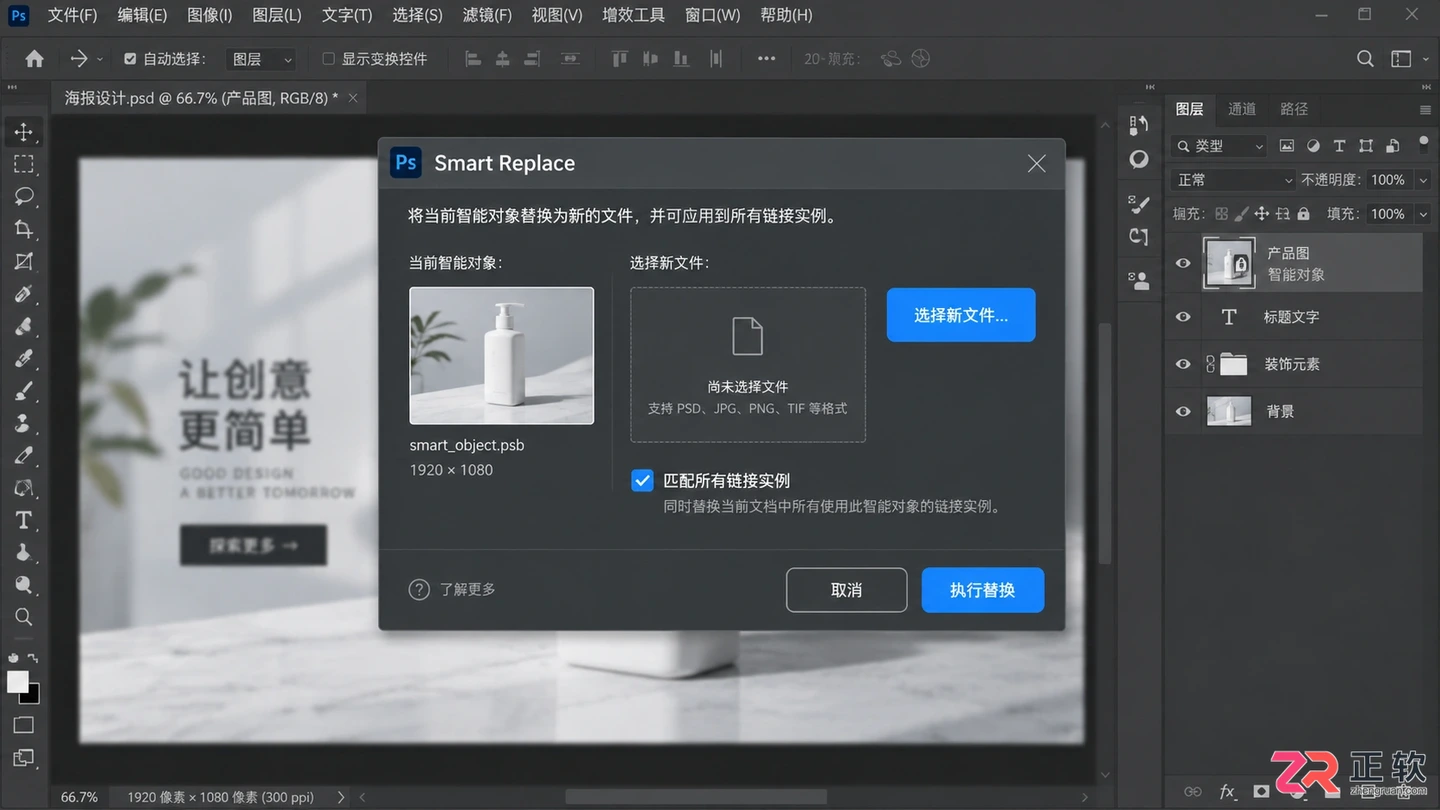The image size is (1440, 810).
Task: Filter layers by pixel image icon
Action: tap(1287, 146)
